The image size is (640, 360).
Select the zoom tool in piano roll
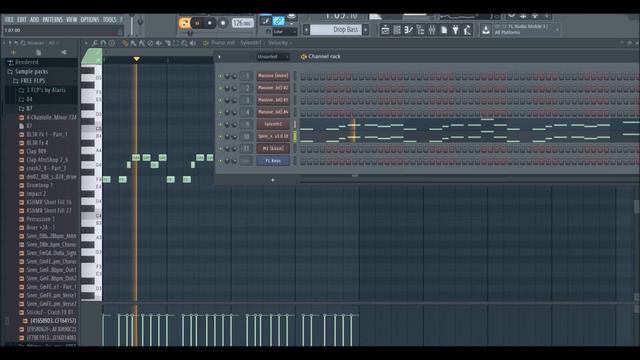(x=184, y=43)
